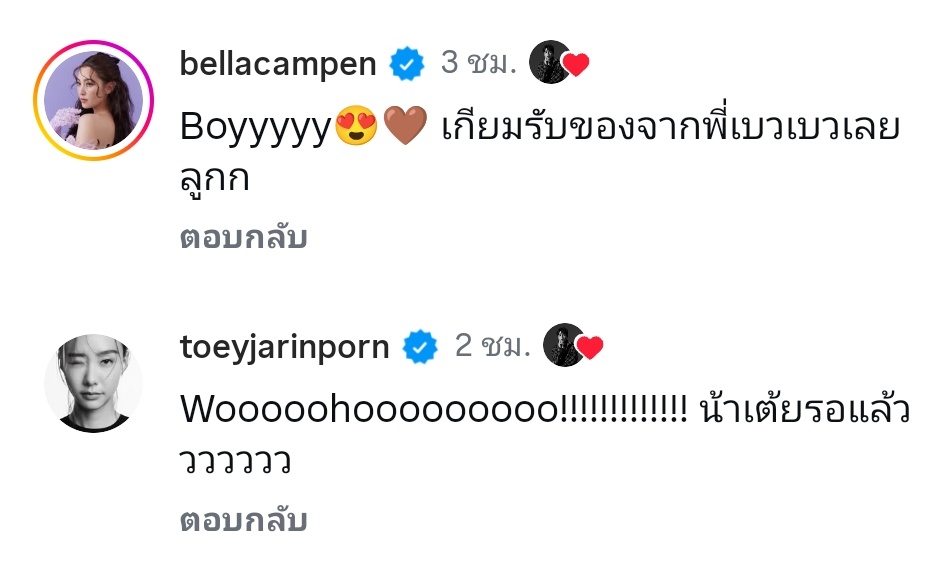Open the toeyjarinporn username link
The height and width of the screenshot is (568, 929).
(x=284, y=347)
